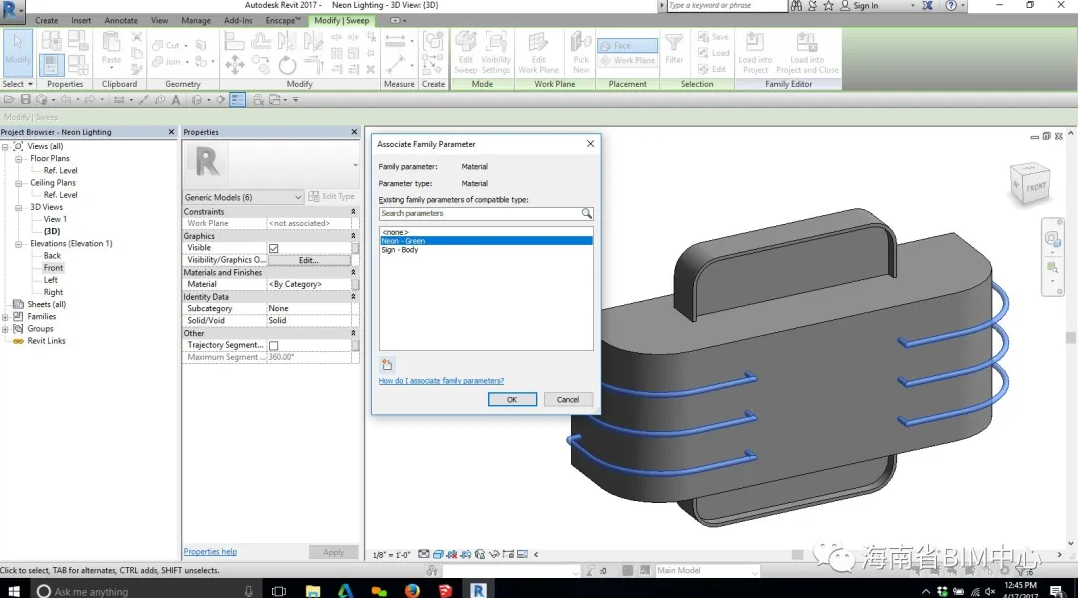
Task: Open Firefox from the Windows taskbar
Action: coord(412,590)
